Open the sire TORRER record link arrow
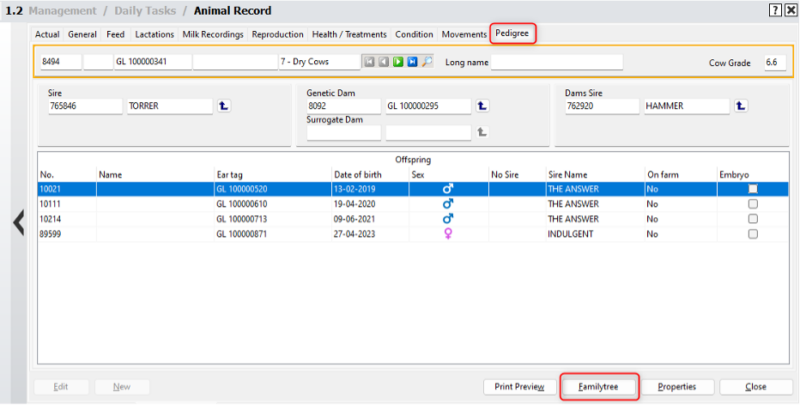Image resolution: width=800 pixels, height=405 pixels. tap(224, 105)
